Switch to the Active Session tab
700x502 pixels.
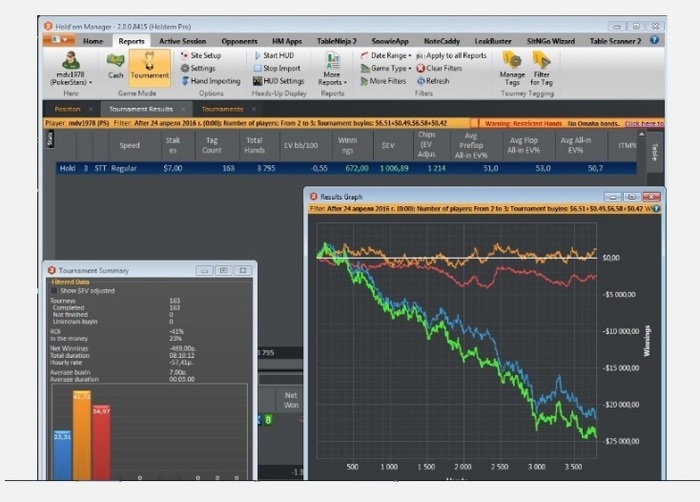(183, 41)
